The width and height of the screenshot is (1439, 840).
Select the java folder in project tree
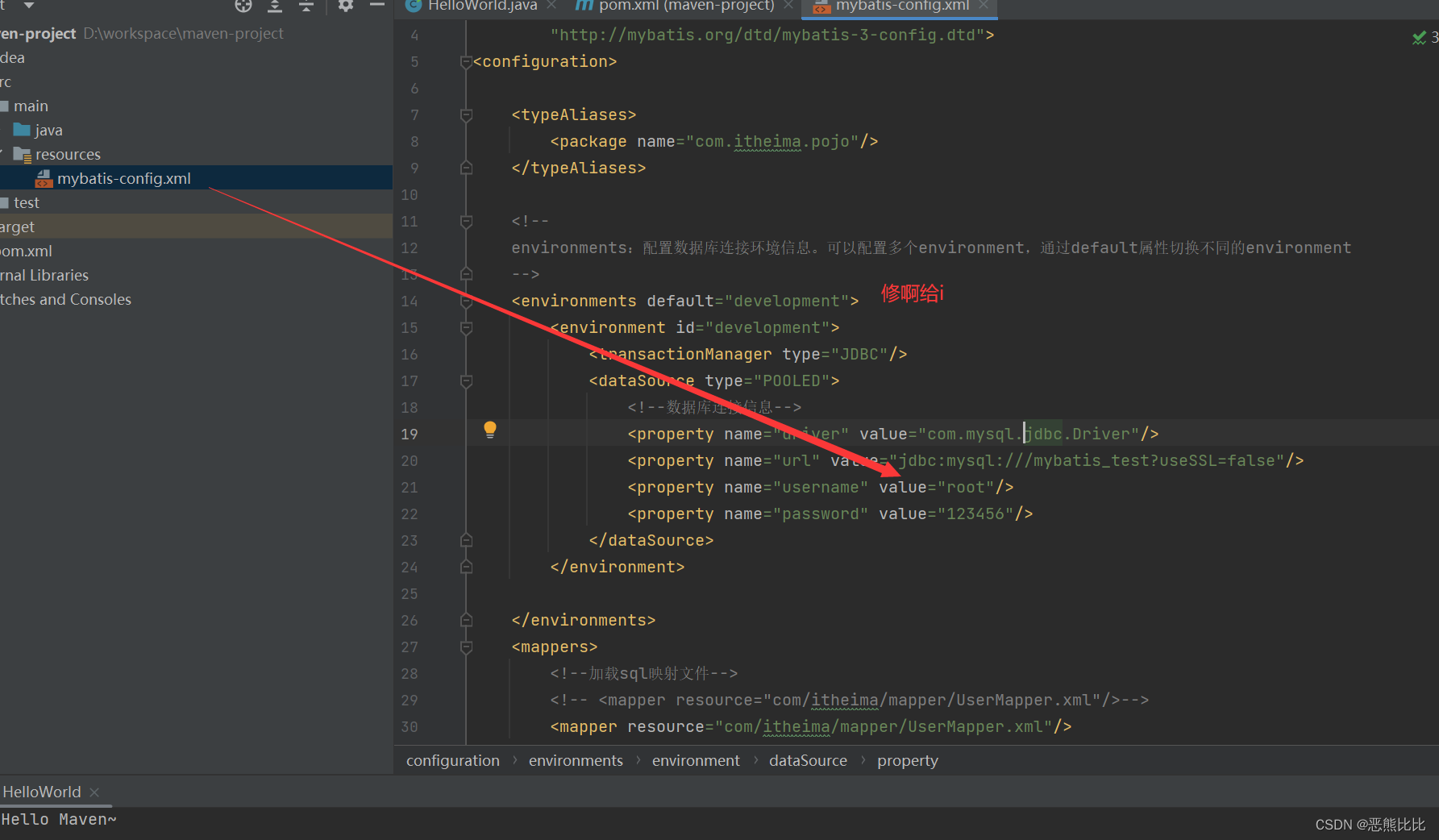tap(48, 130)
